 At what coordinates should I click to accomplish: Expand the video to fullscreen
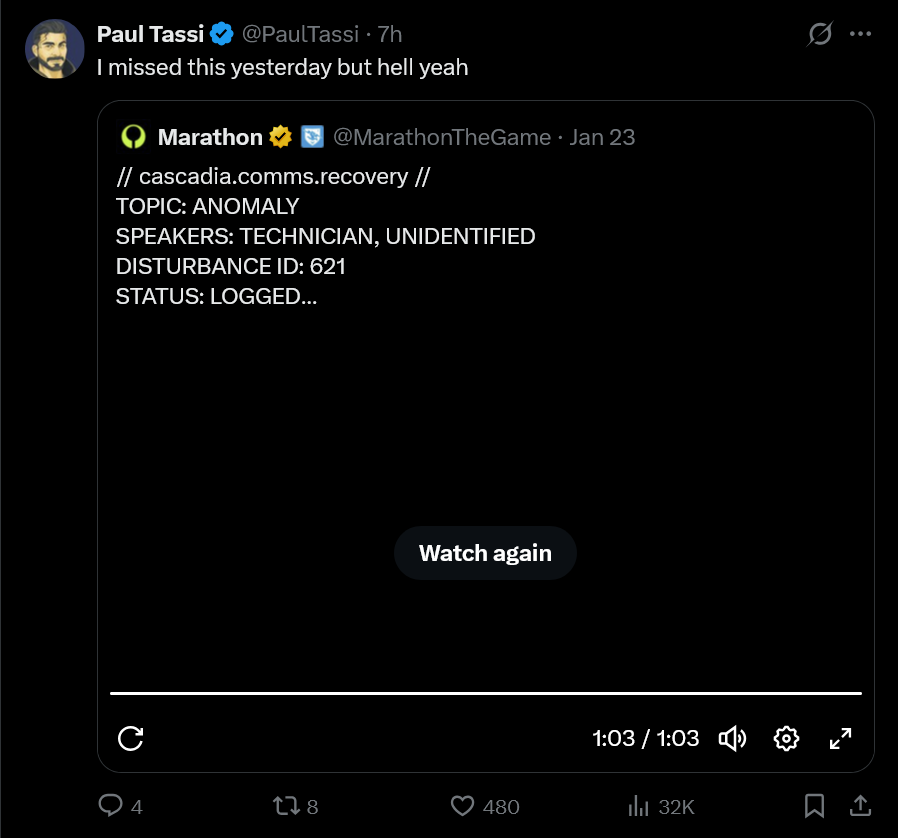point(840,738)
